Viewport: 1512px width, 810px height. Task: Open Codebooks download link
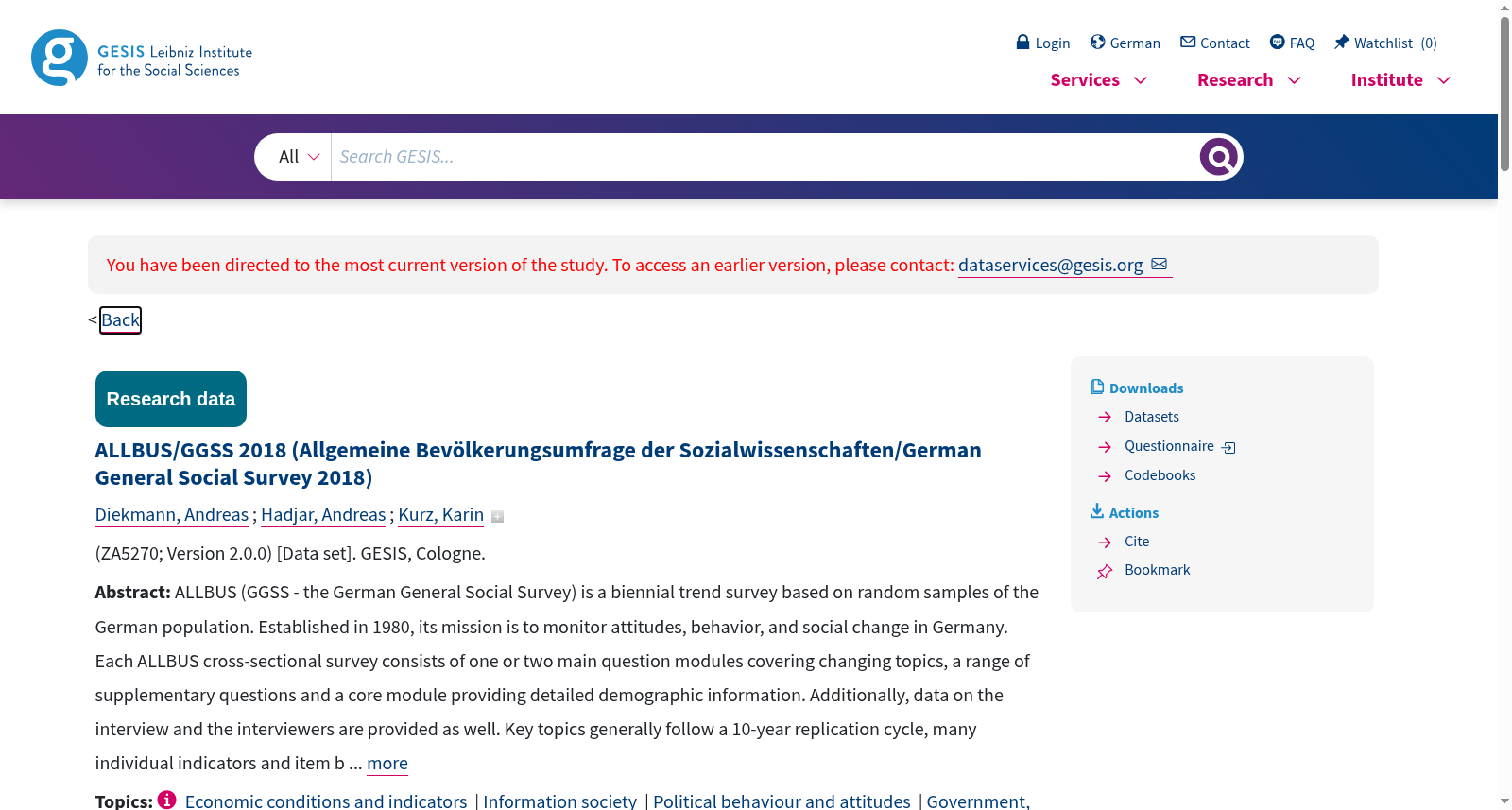pos(1160,475)
